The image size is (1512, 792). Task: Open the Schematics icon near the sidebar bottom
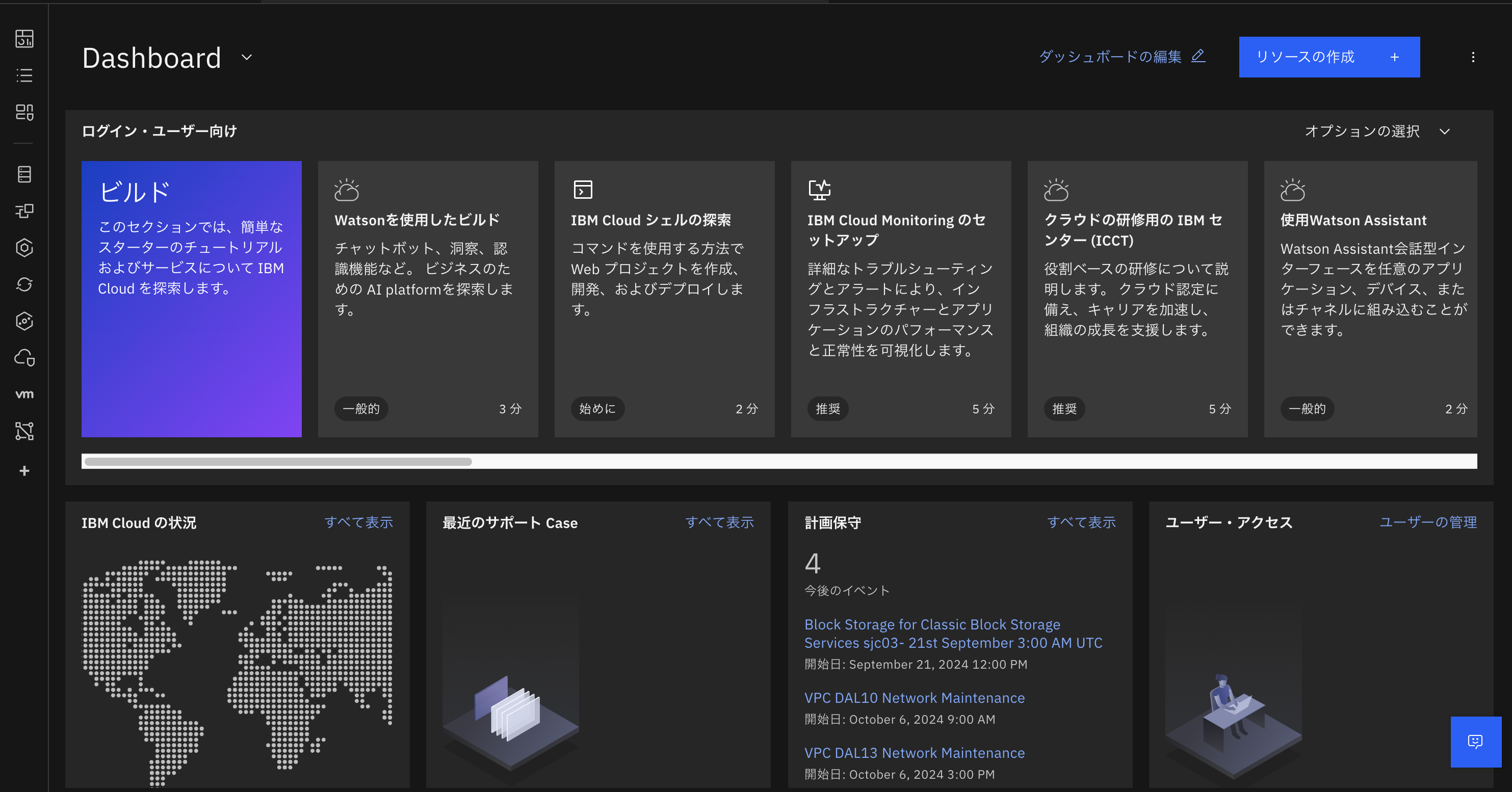[24, 431]
